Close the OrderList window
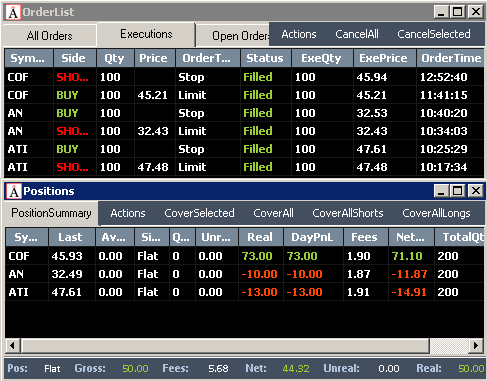This screenshot has height=381, width=487. click(476, 12)
